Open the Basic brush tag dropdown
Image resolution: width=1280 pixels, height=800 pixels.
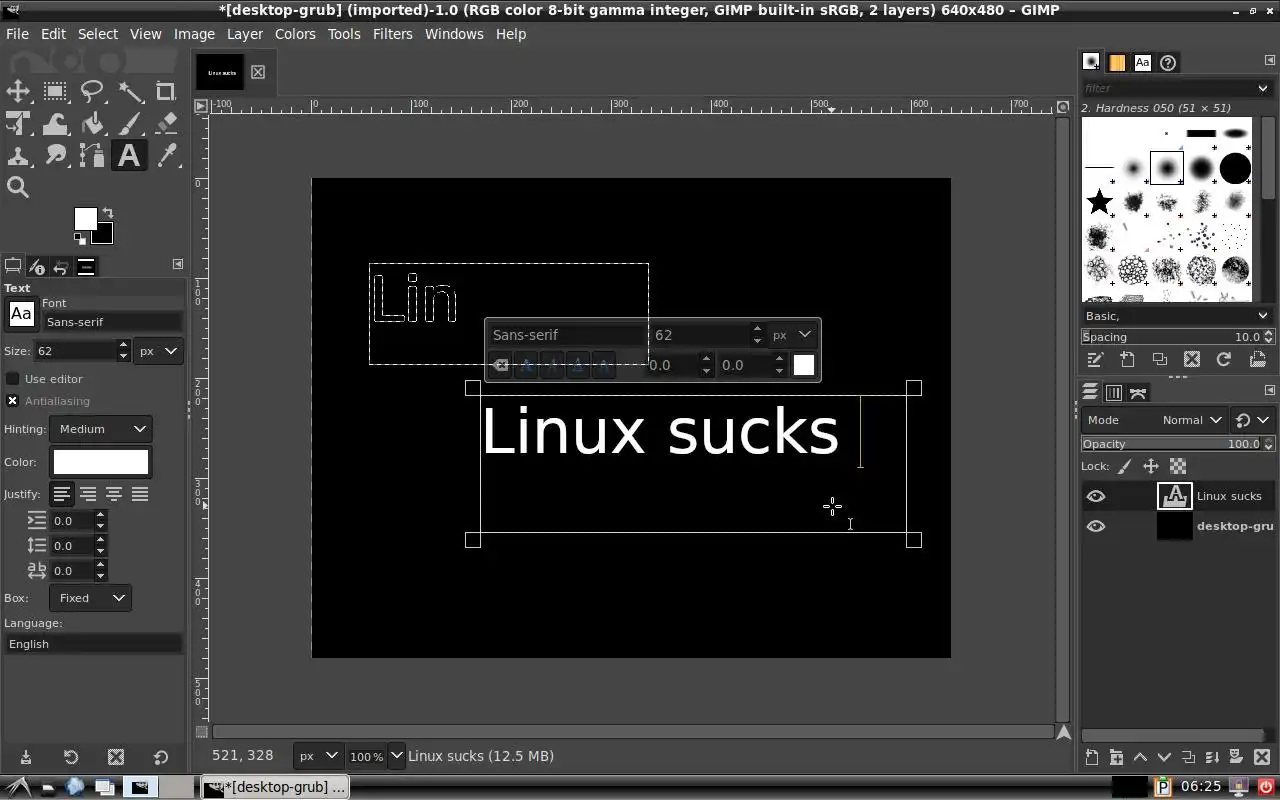click(x=1177, y=316)
